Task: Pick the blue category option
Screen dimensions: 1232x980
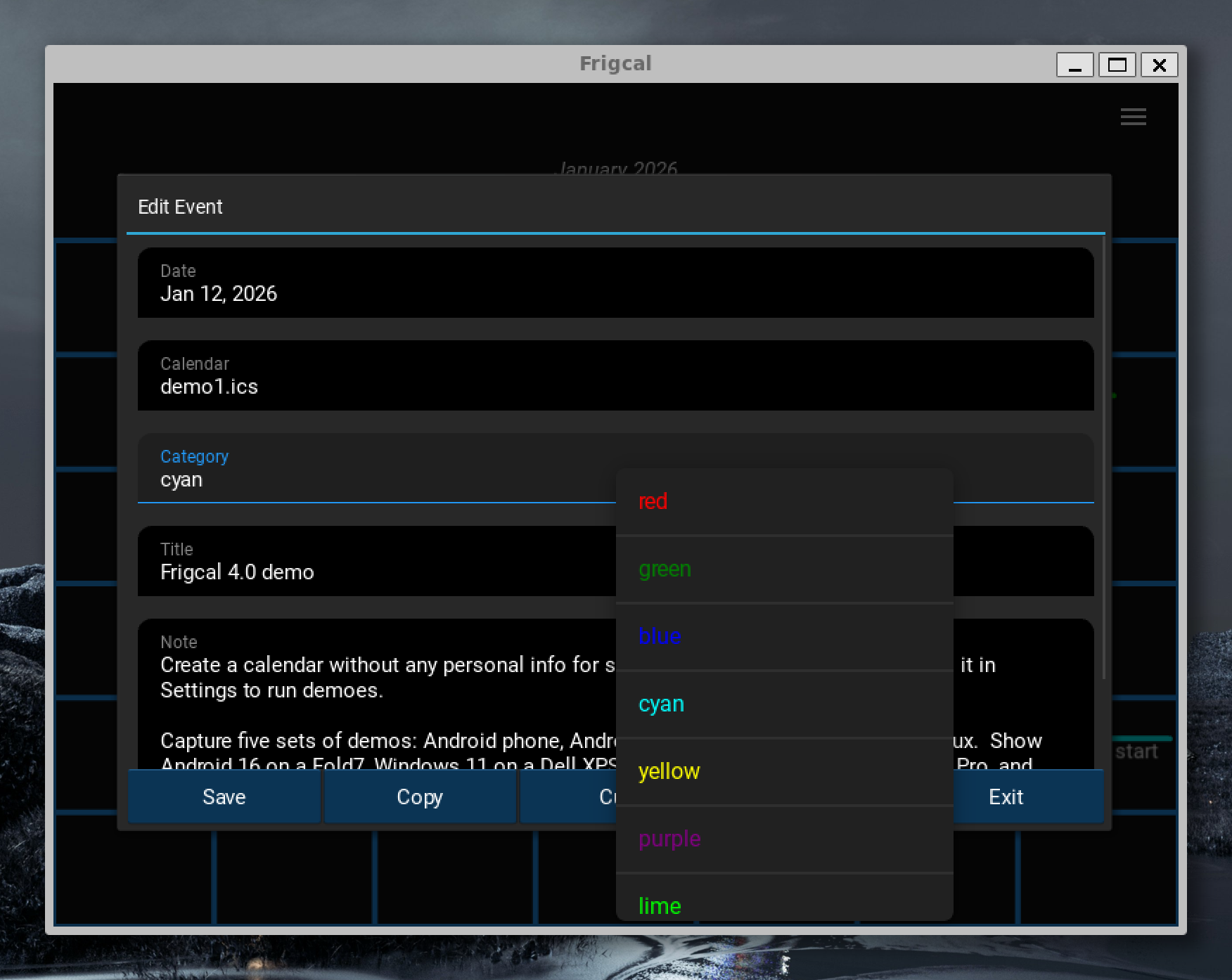Action: click(784, 637)
